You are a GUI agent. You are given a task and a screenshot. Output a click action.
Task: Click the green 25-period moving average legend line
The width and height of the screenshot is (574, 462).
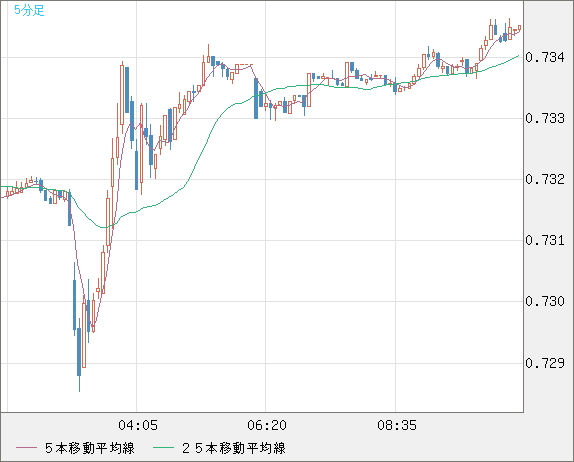[163, 448]
